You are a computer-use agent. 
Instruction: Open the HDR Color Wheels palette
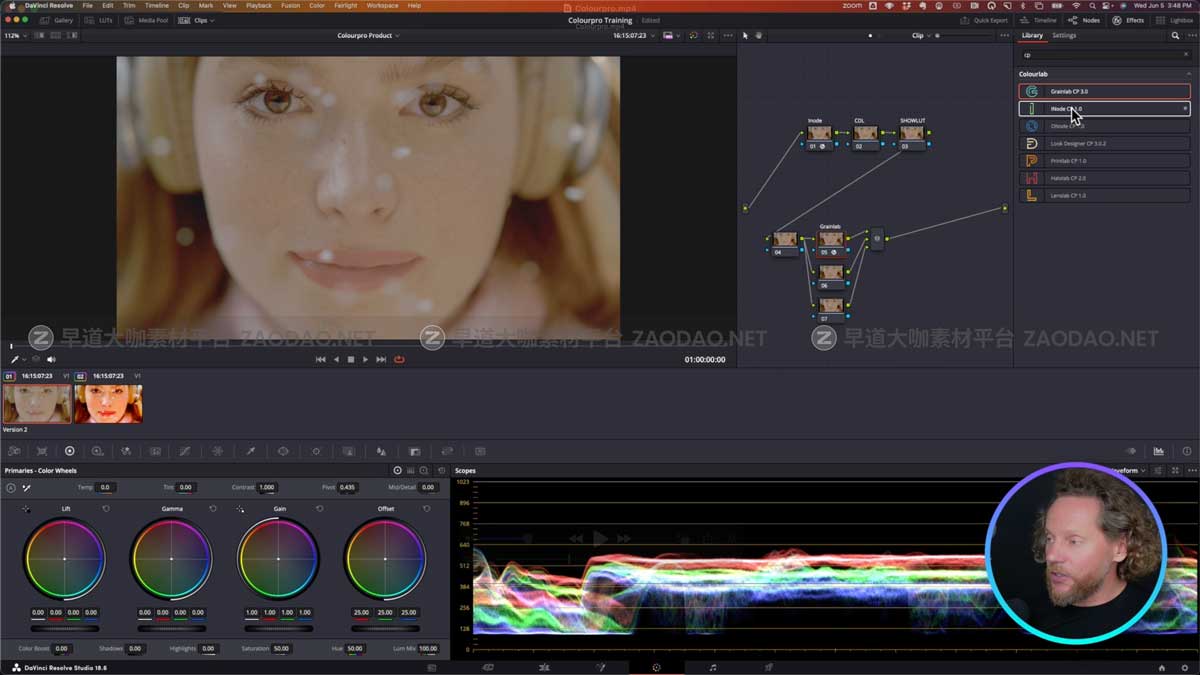(98, 451)
